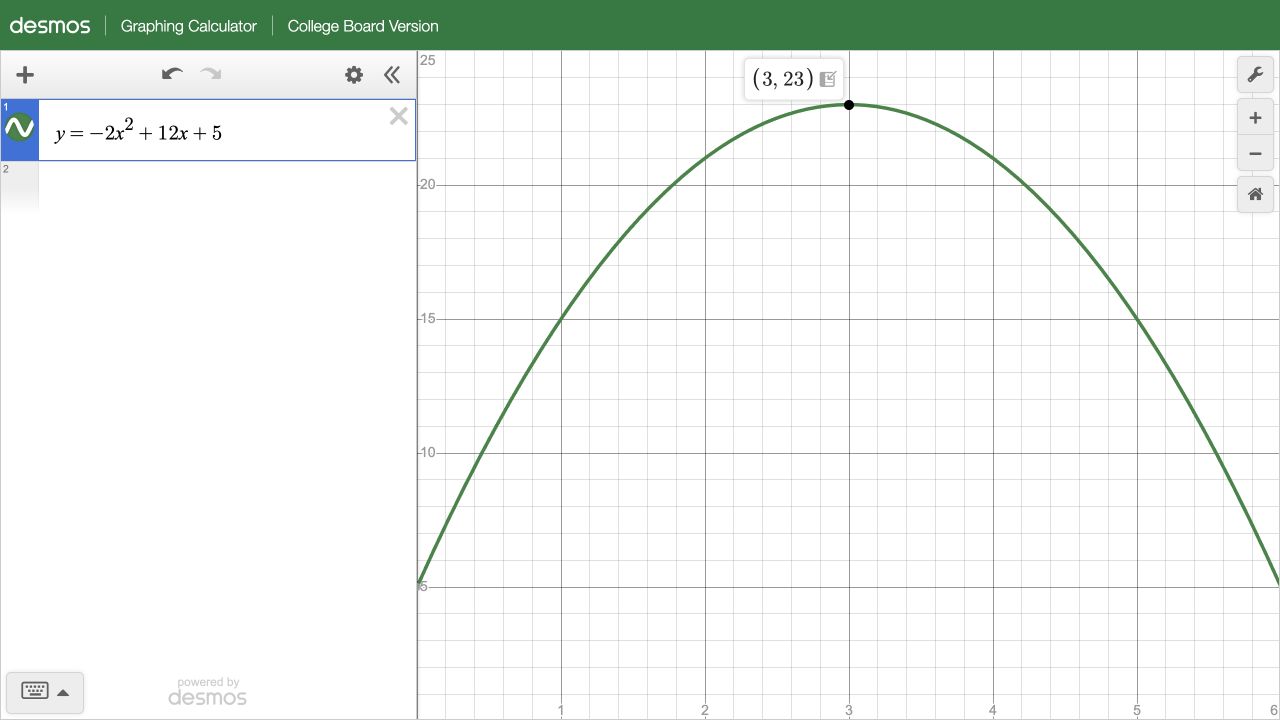This screenshot has width=1280, height=720.
Task: Click the Graphing Calculator header text
Action: click(188, 26)
